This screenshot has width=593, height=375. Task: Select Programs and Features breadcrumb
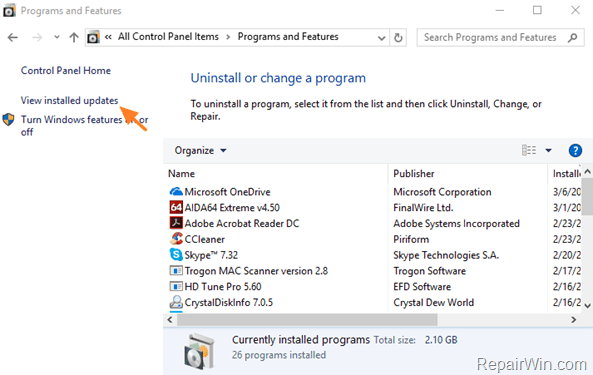point(288,37)
